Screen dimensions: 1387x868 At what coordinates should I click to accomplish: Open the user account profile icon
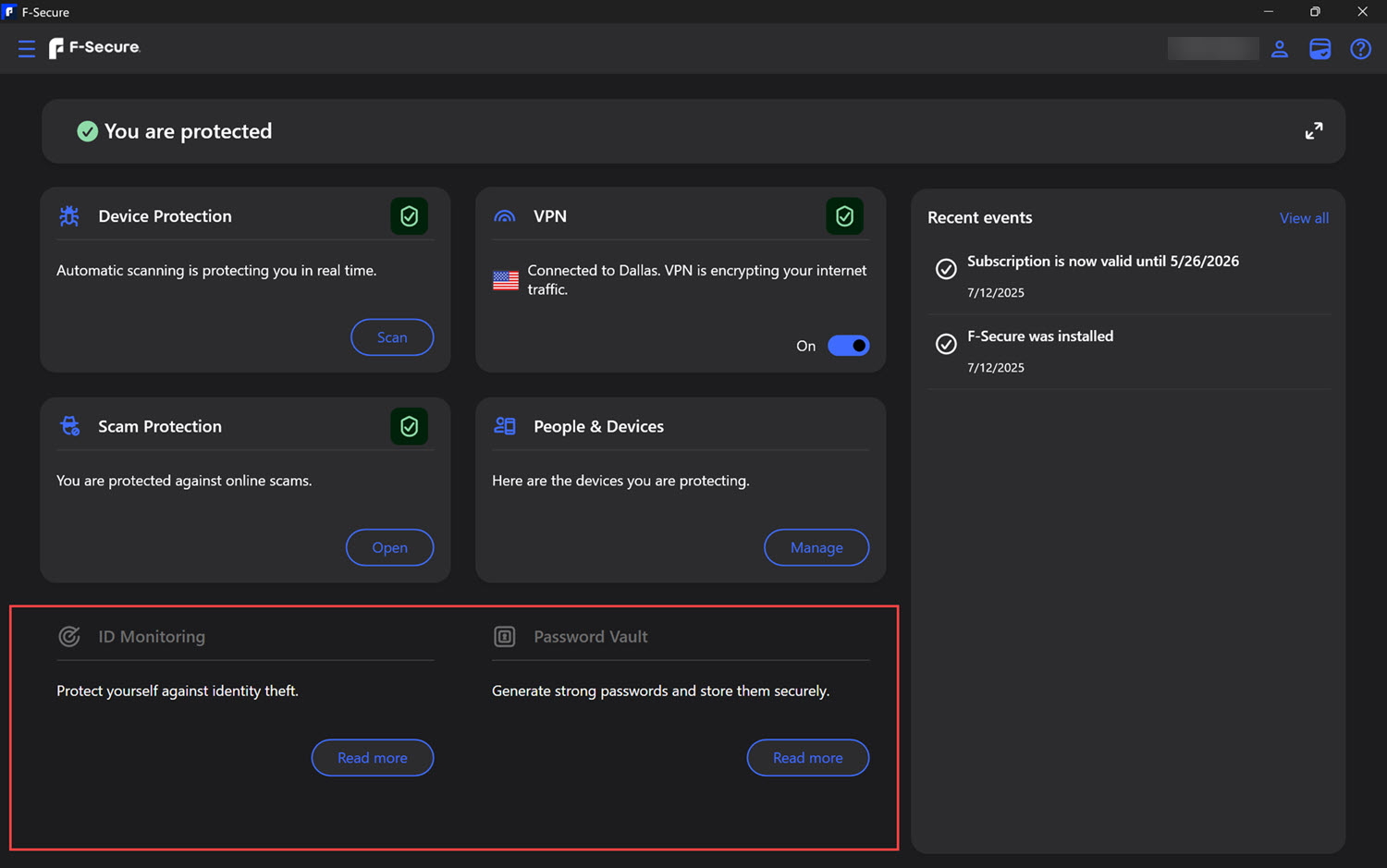[1280, 49]
